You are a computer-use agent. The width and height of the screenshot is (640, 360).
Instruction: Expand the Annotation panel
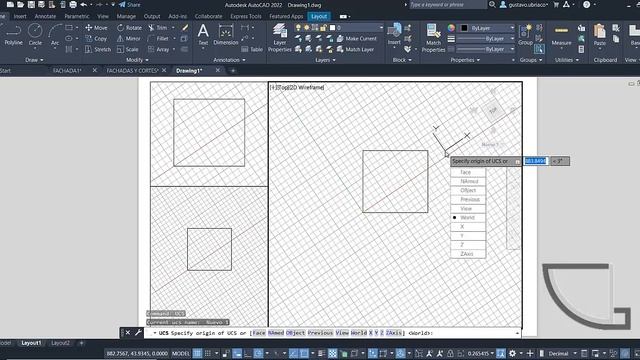[229, 60]
